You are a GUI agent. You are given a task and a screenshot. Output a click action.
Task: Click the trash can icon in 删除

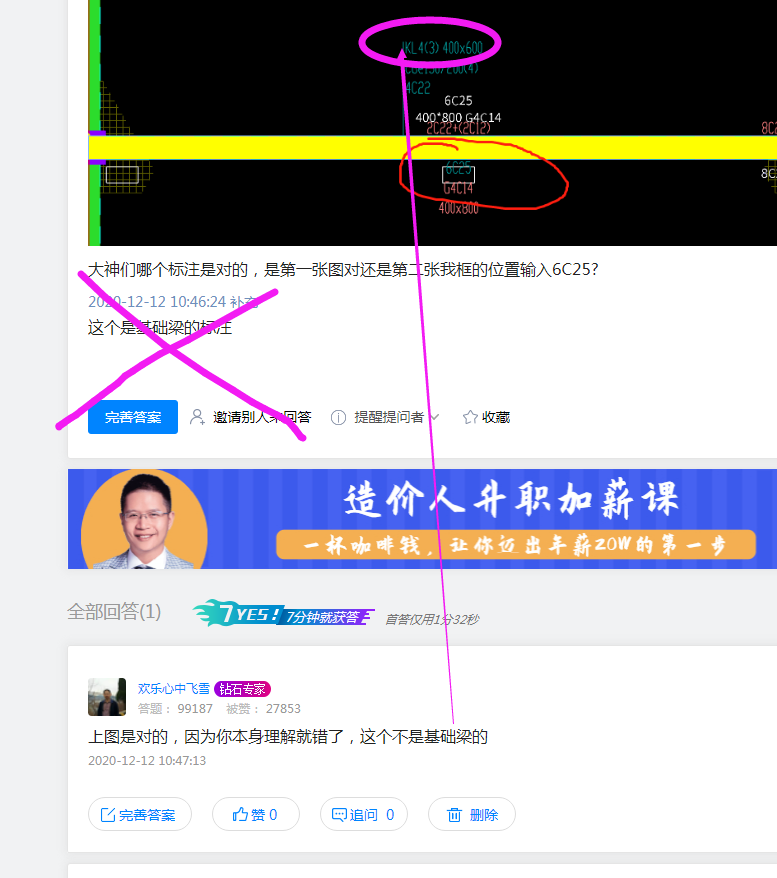(x=455, y=815)
